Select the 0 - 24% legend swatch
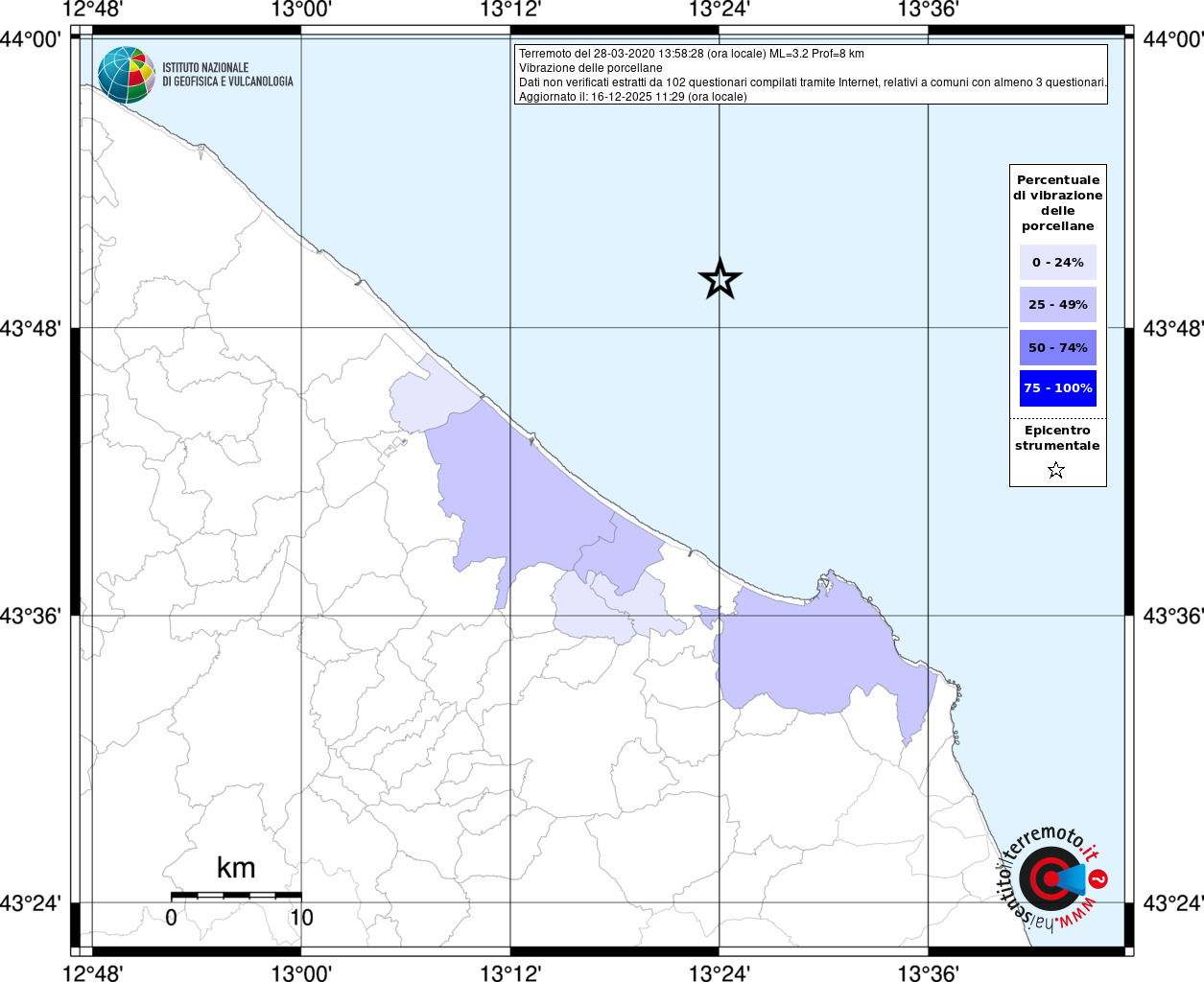Viewport: 1204px width, 982px height. (1057, 262)
